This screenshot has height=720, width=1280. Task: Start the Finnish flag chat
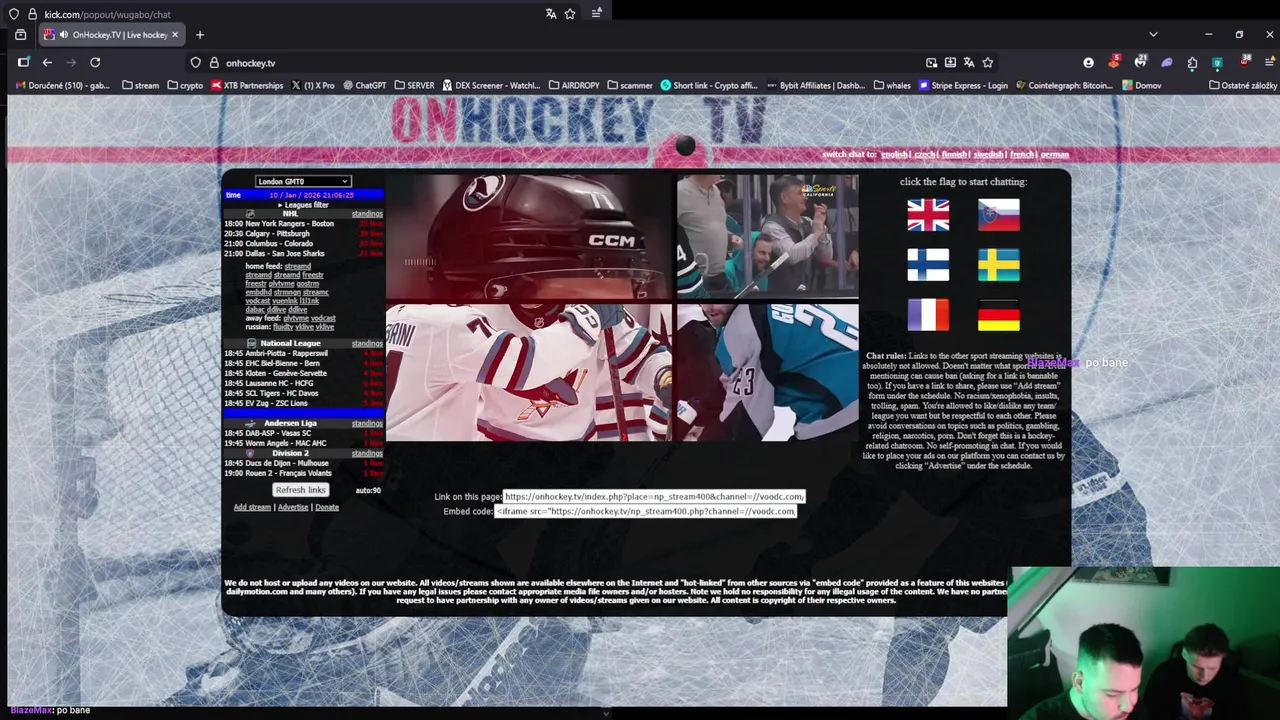928,265
